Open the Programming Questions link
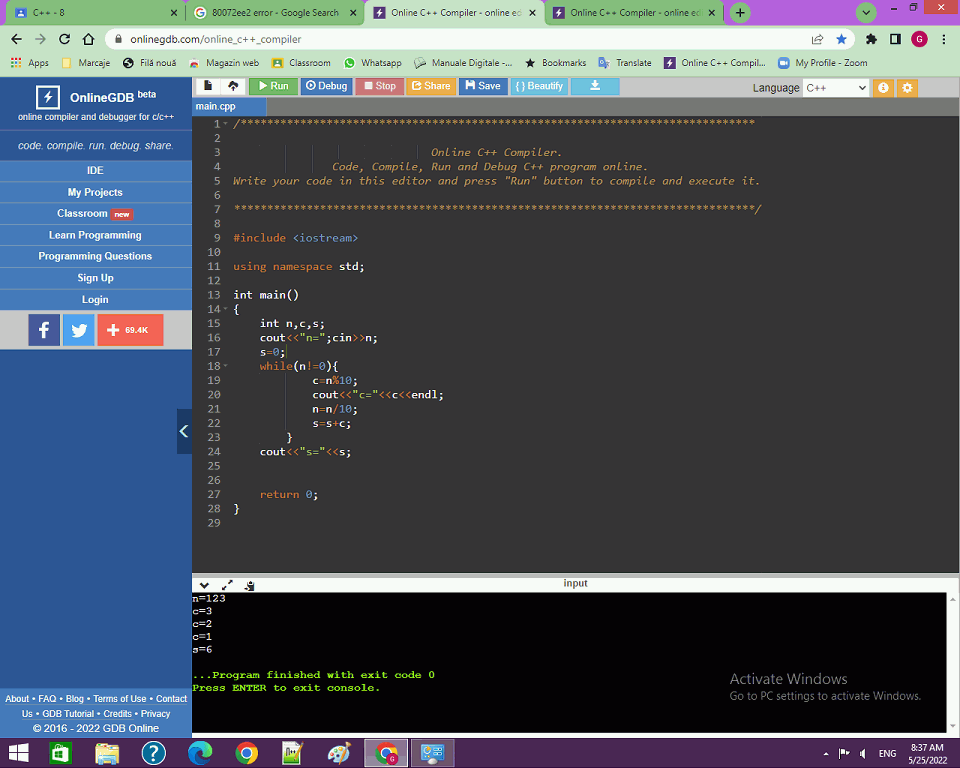This screenshot has width=960, height=768. 95,256
